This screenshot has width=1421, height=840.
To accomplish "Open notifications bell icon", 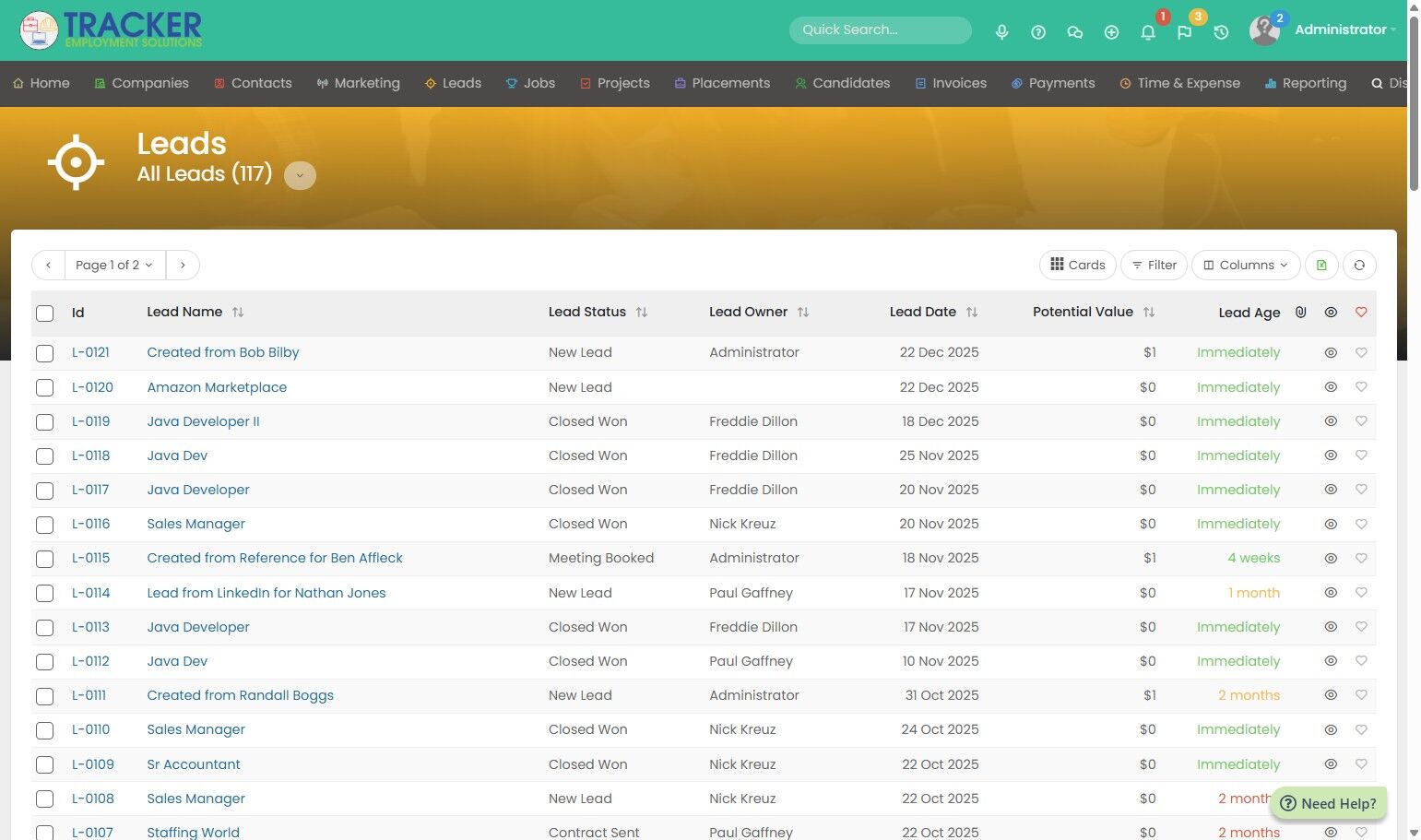I will pos(1148,32).
